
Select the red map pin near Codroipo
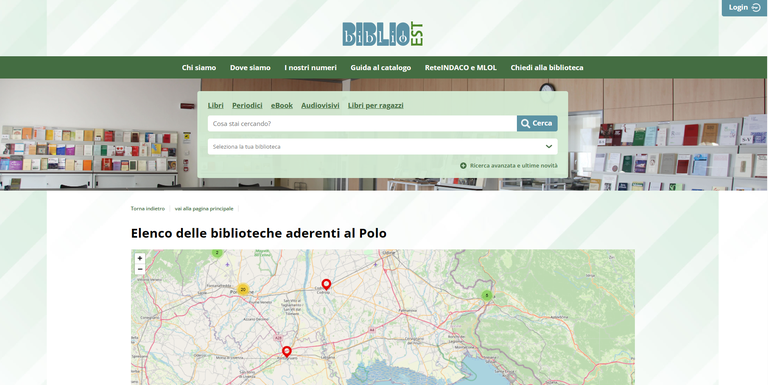326,285
